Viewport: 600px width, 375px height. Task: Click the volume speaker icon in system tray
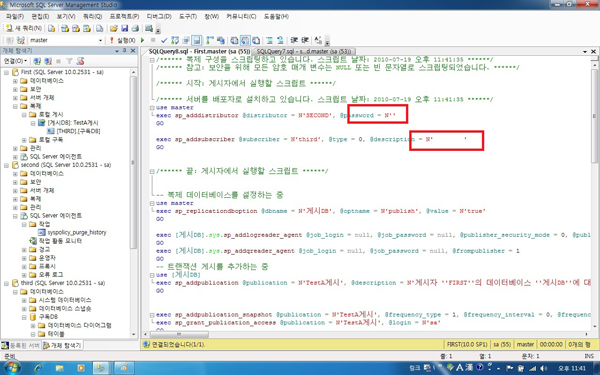click(x=544, y=368)
